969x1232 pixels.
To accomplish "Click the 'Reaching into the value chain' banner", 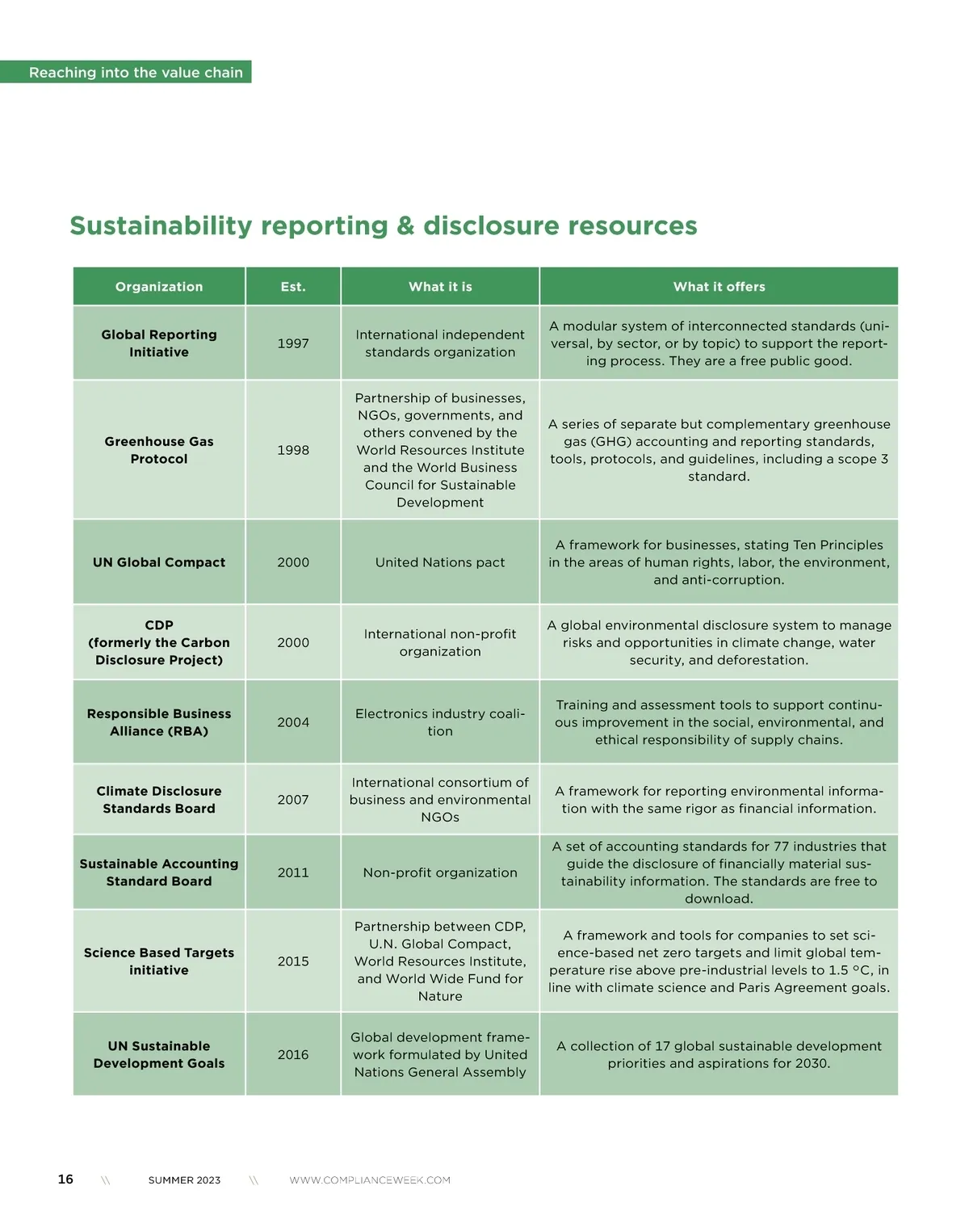I will point(136,72).
